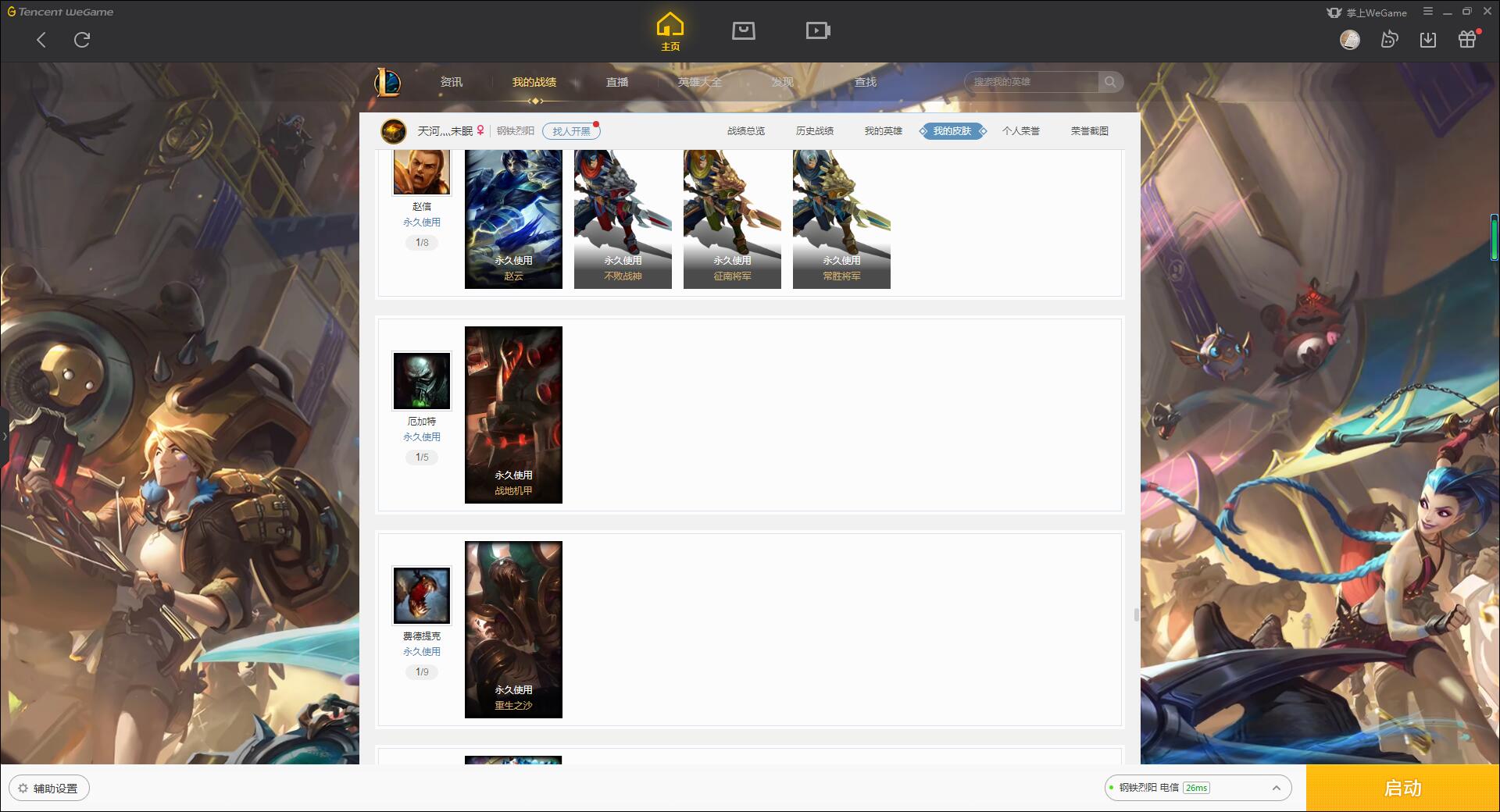Image resolution: width=1500 pixels, height=812 pixels.
Task: Open the 英雄大全 tab
Action: [700, 82]
